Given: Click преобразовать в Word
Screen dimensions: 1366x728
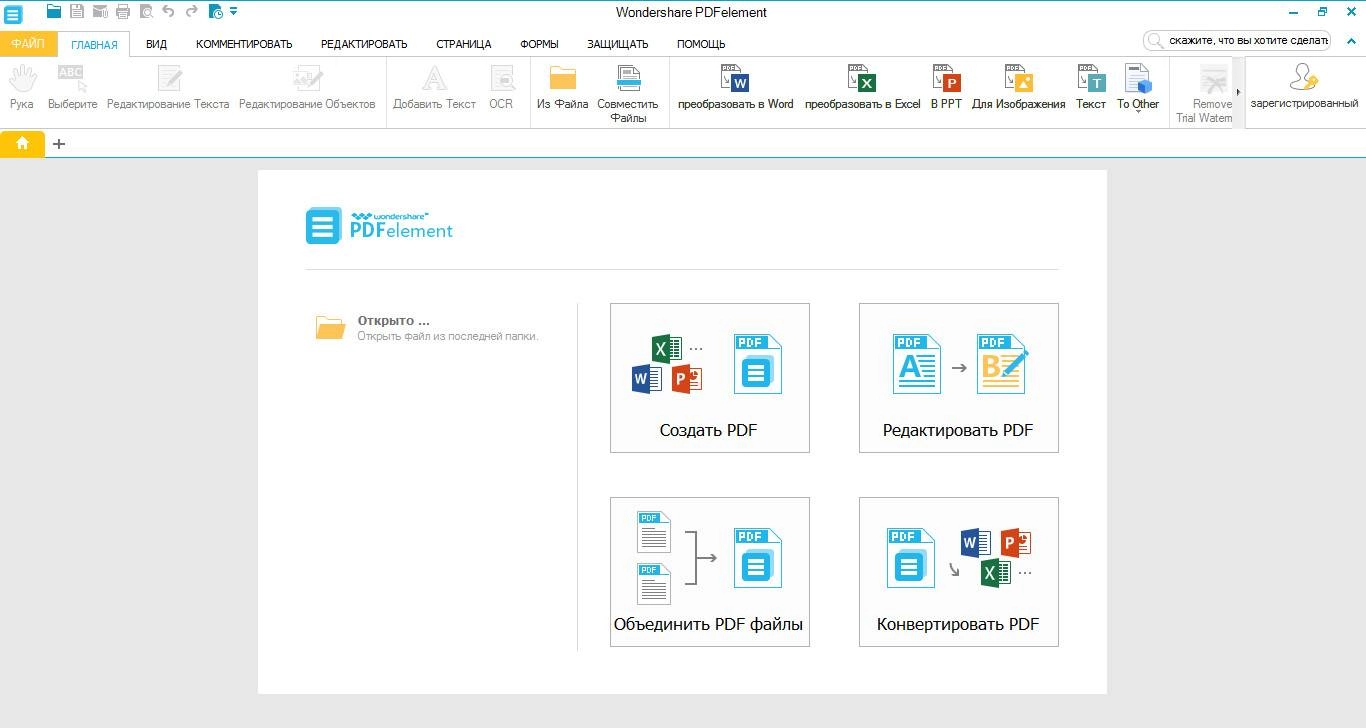Looking at the screenshot, I should [x=735, y=87].
